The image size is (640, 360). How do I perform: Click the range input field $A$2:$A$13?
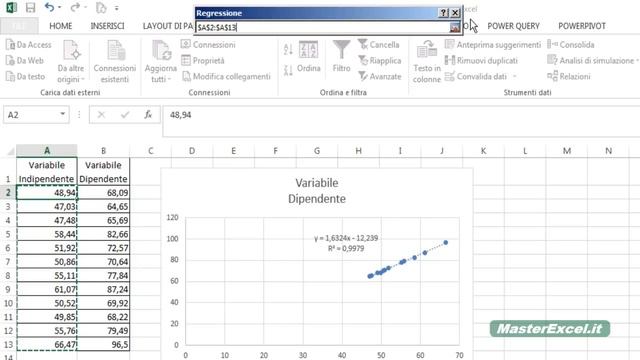322,27
